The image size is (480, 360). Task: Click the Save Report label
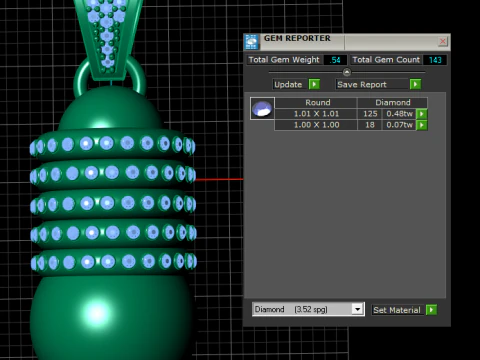coord(362,84)
